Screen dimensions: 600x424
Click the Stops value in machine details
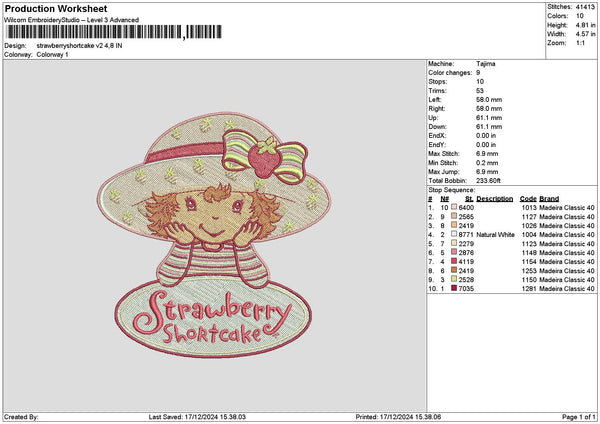coord(480,82)
